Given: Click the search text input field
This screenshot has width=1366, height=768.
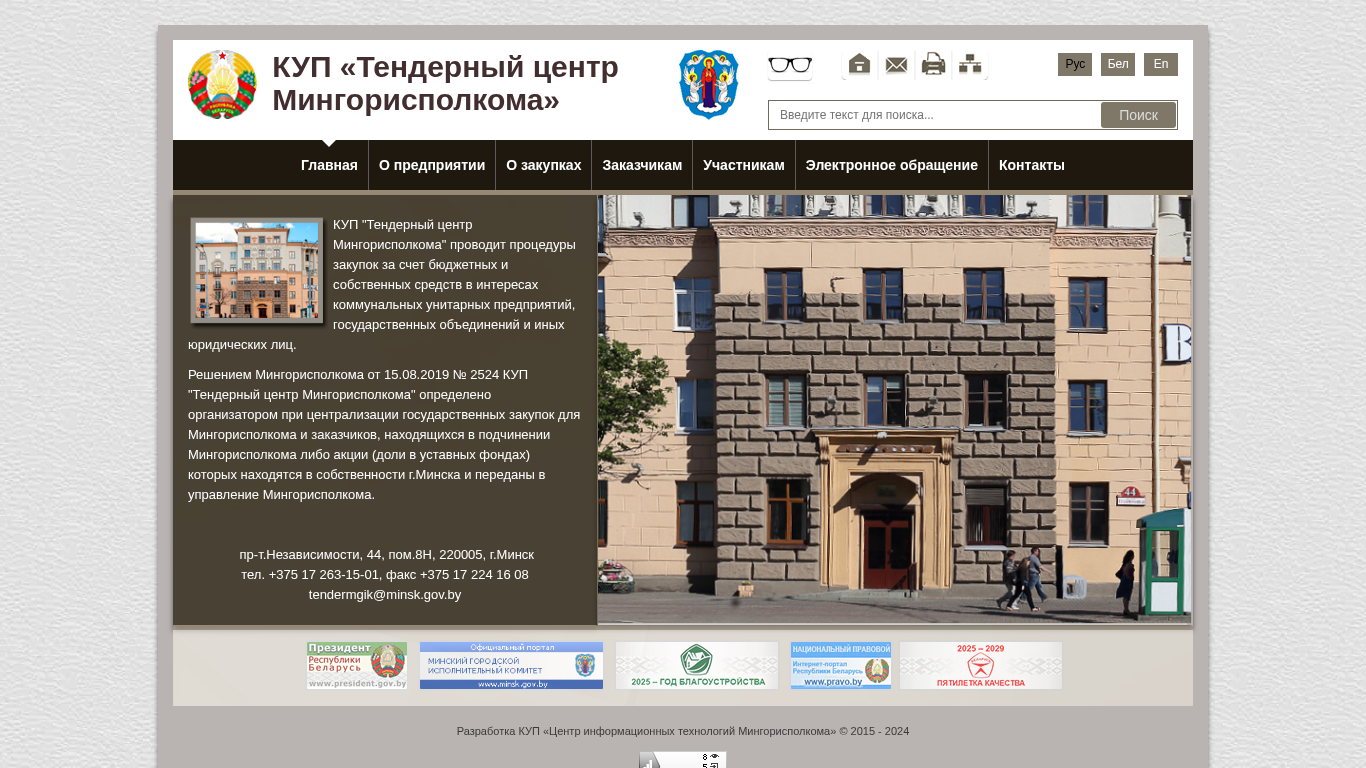Looking at the screenshot, I should point(935,115).
